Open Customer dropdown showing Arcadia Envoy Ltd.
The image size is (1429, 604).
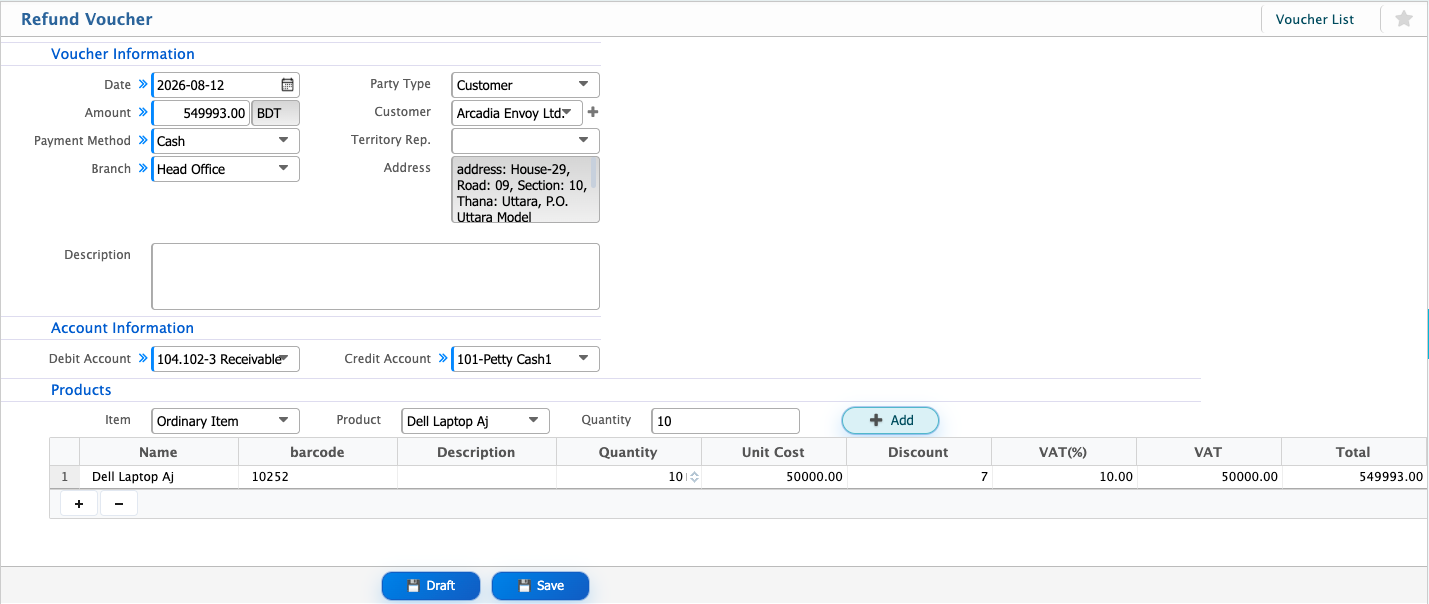pos(517,113)
